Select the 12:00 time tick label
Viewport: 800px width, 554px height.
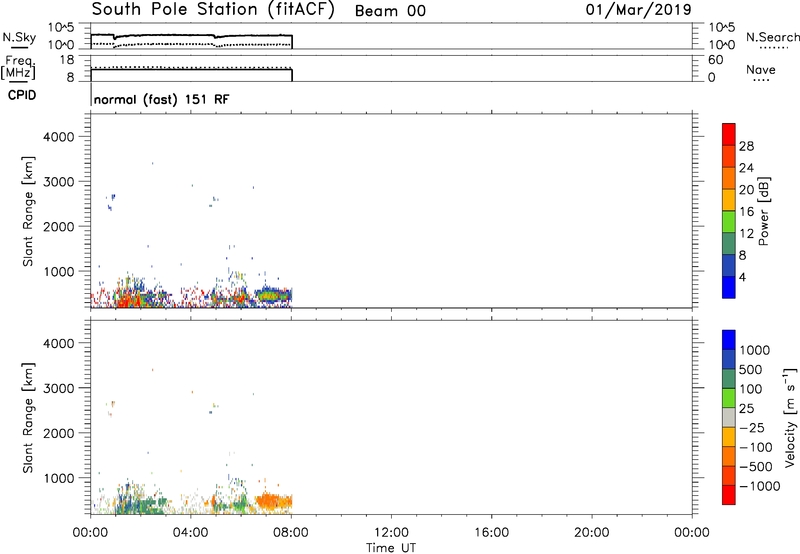(391, 533)
